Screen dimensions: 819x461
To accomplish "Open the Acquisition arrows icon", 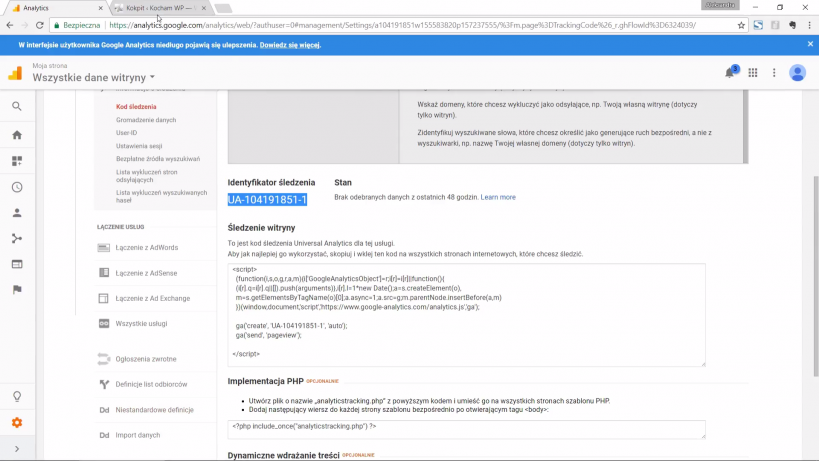I will point(17,239).
